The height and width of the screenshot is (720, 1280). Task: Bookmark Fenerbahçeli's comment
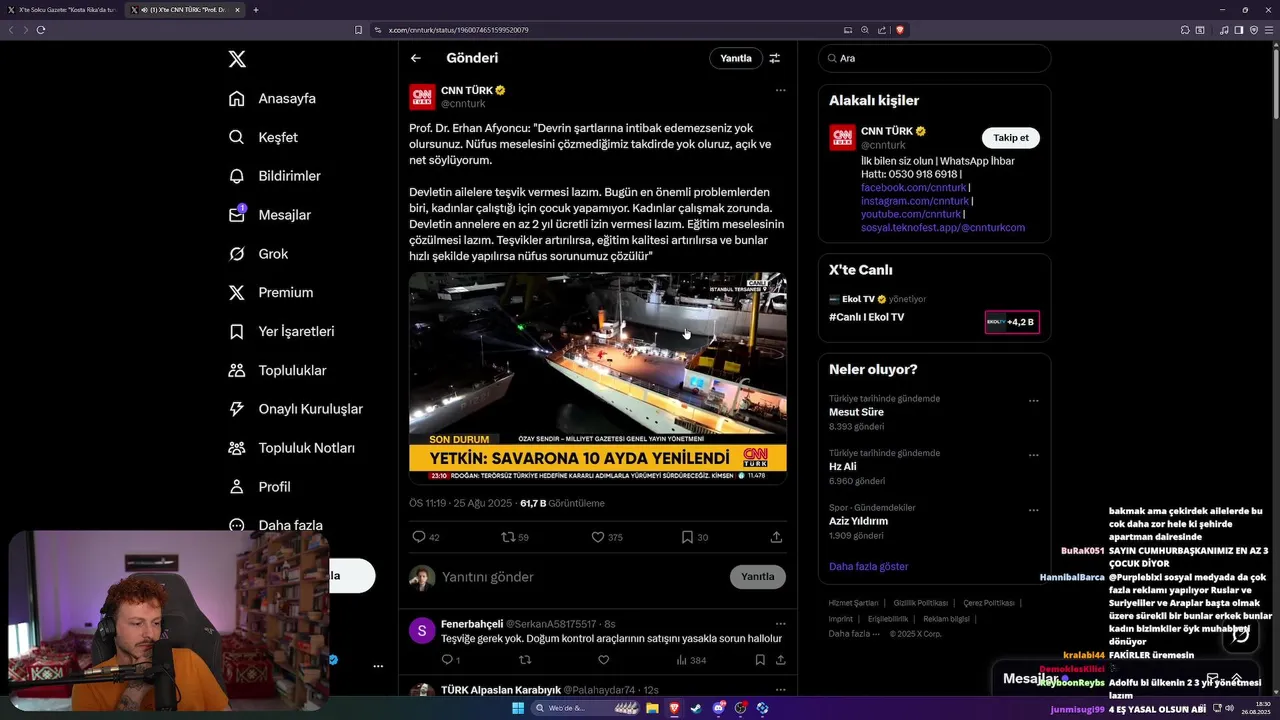click(x=760, y=660)
